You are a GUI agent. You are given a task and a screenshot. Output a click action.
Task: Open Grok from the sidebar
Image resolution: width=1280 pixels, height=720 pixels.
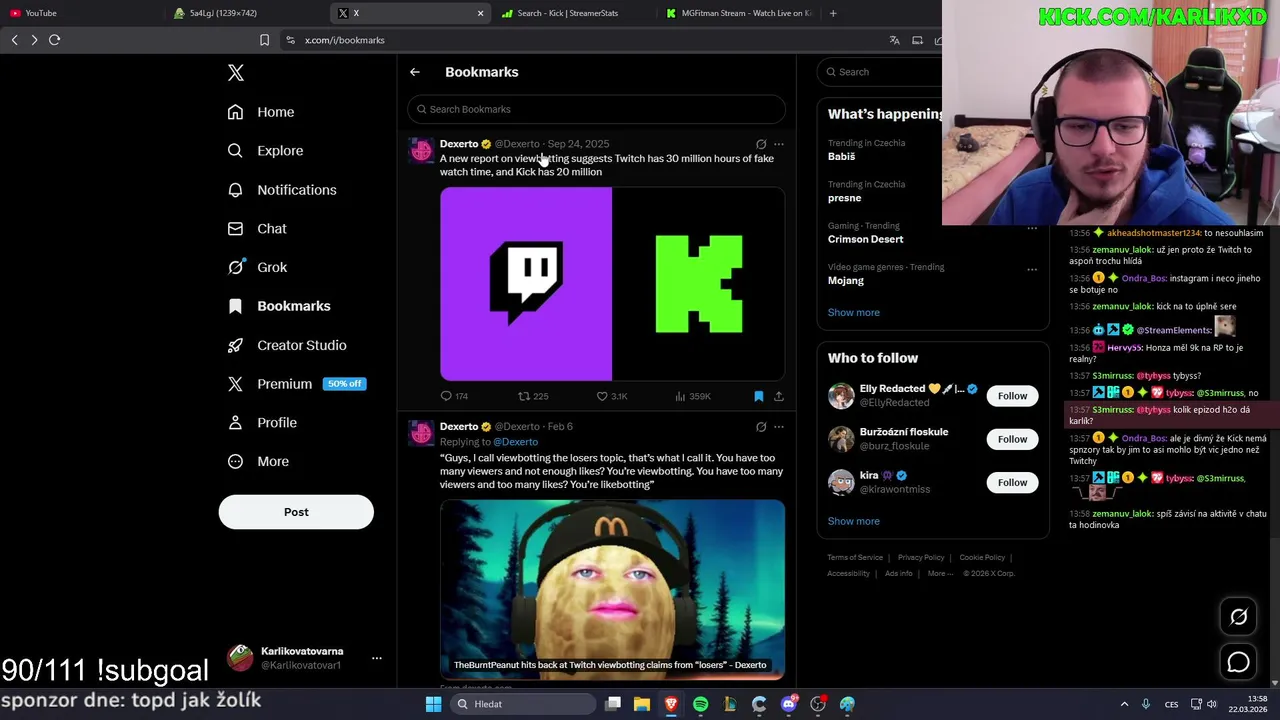[257, 267]
